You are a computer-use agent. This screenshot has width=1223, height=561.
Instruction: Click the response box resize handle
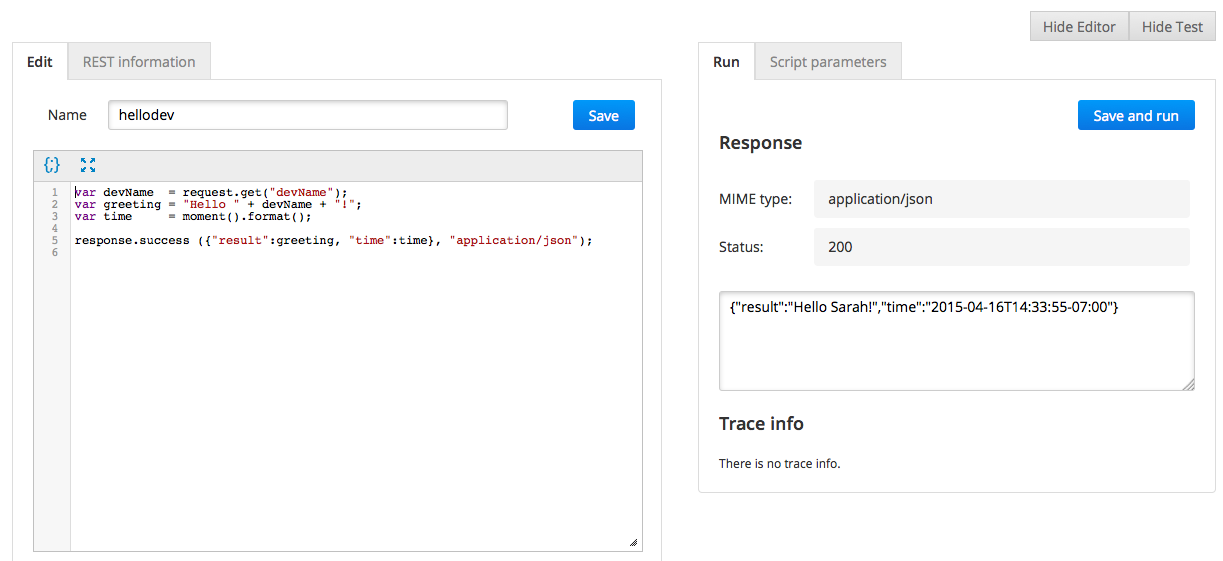point(1187,383)
